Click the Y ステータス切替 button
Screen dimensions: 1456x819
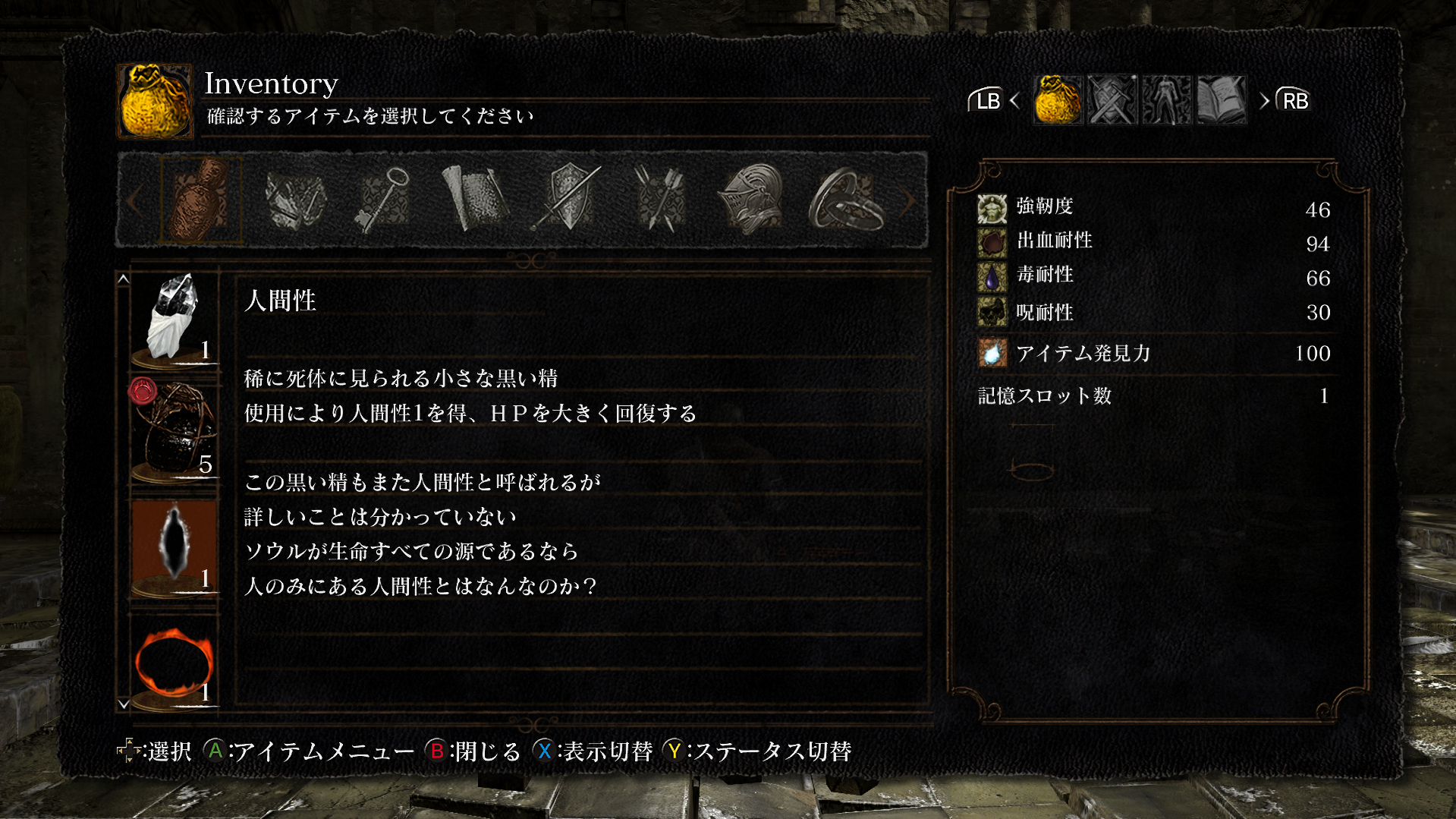757,751
